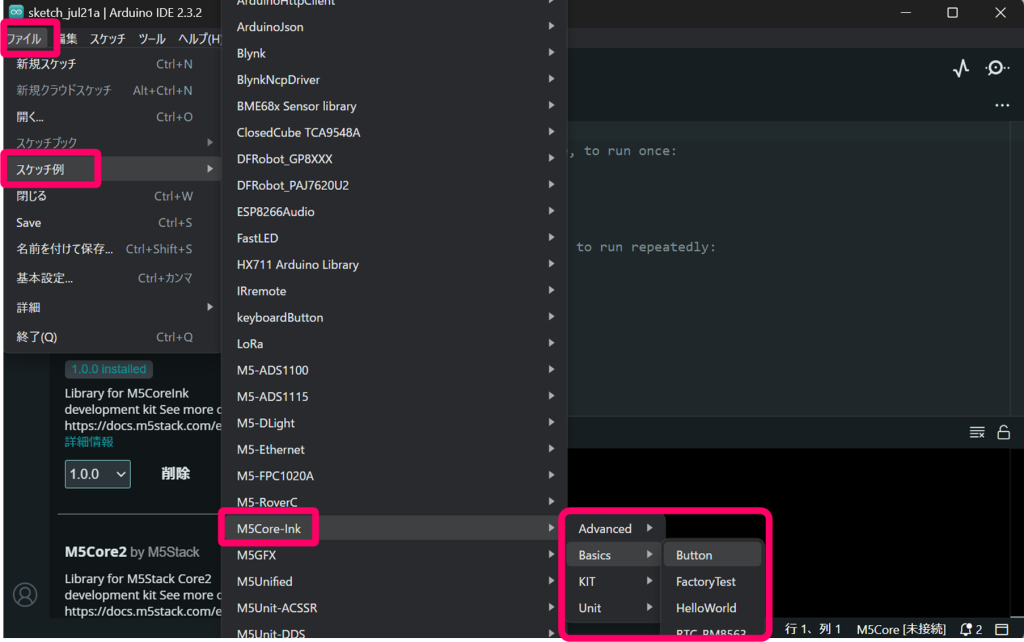Open FastLED examples submenu

pyautogui.click(x=394, y=238)
